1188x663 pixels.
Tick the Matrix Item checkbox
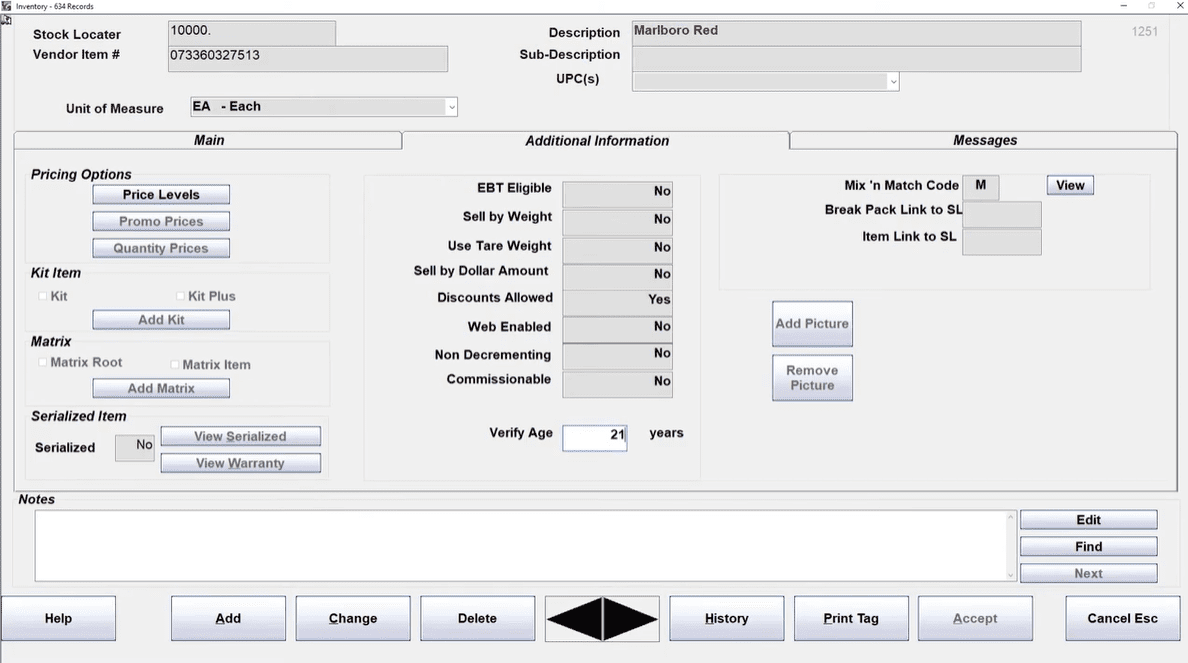click(175, 365)
